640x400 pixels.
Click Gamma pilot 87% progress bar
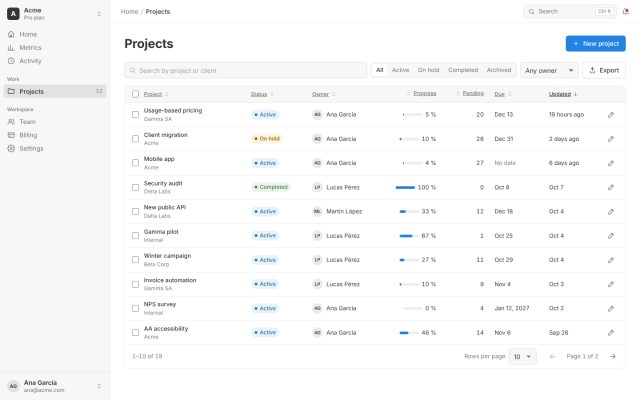pyautogui.click(x=409, y=236)
